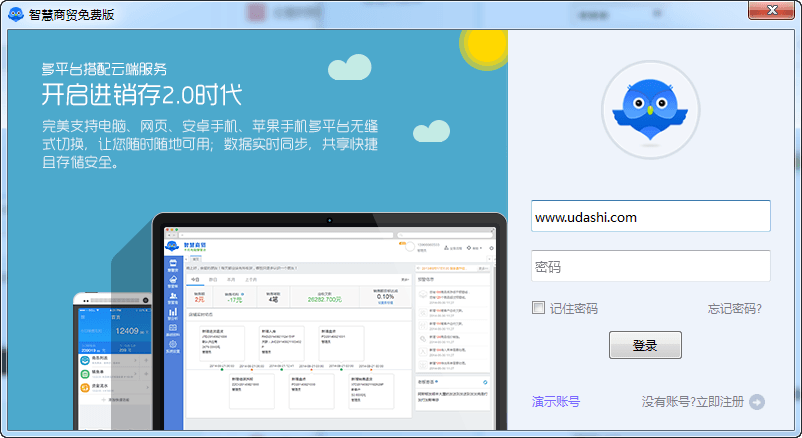Close the 智慧商贸 login window
The image size is (802, 438).
(772, 9)
